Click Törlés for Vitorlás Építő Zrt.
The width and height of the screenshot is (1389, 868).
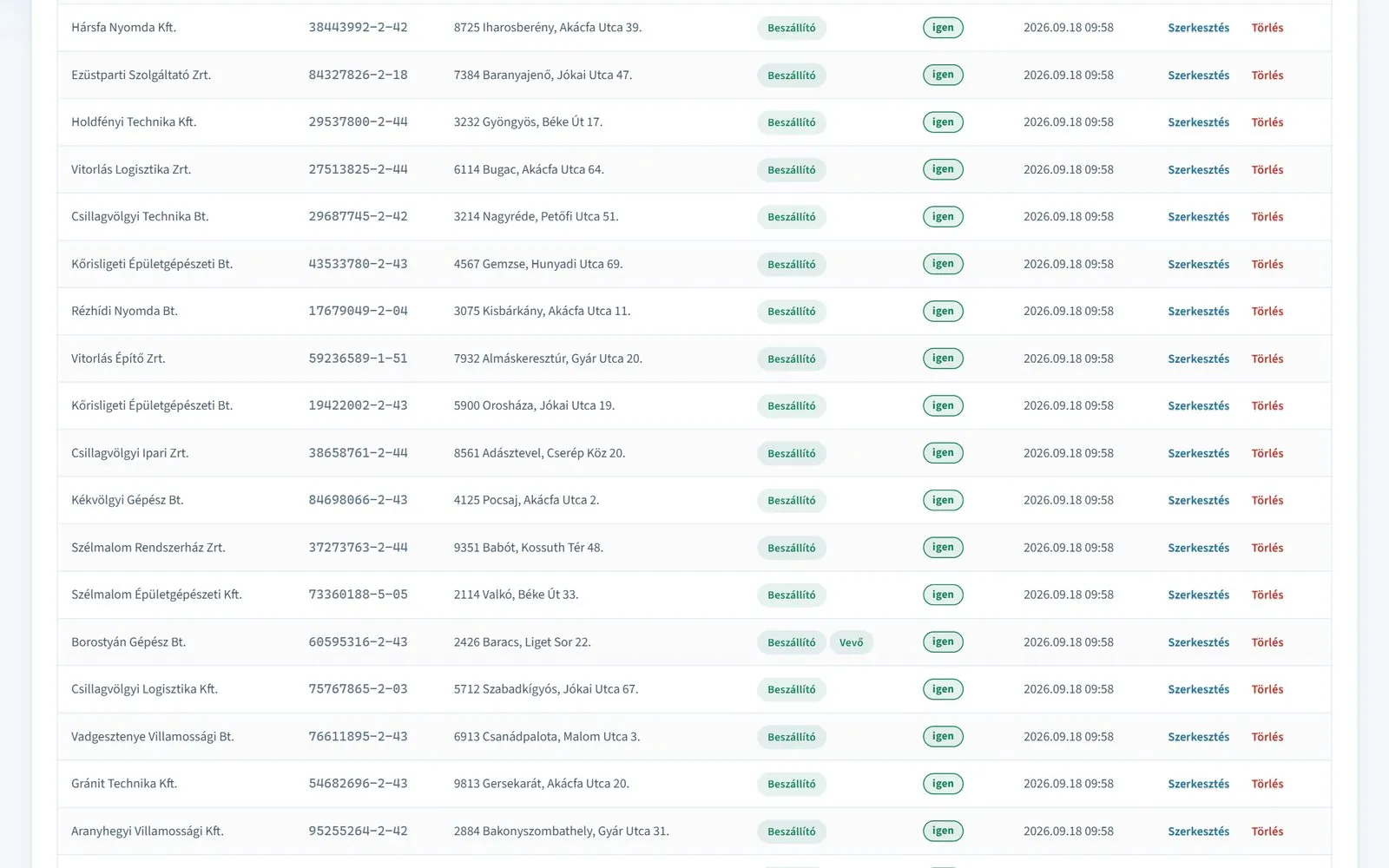point(1267,358)
